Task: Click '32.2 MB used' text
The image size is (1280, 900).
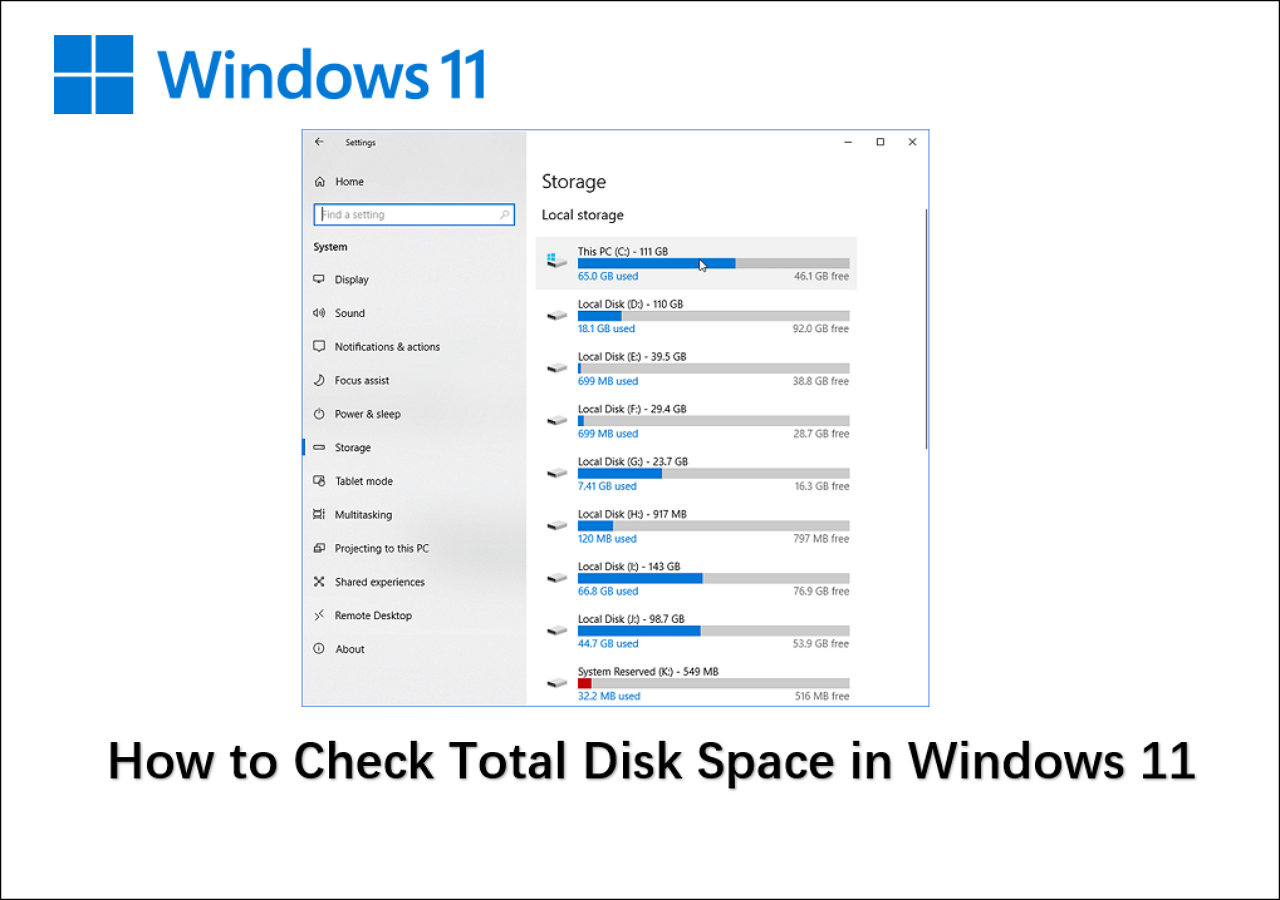Action: tap(609, 696)
